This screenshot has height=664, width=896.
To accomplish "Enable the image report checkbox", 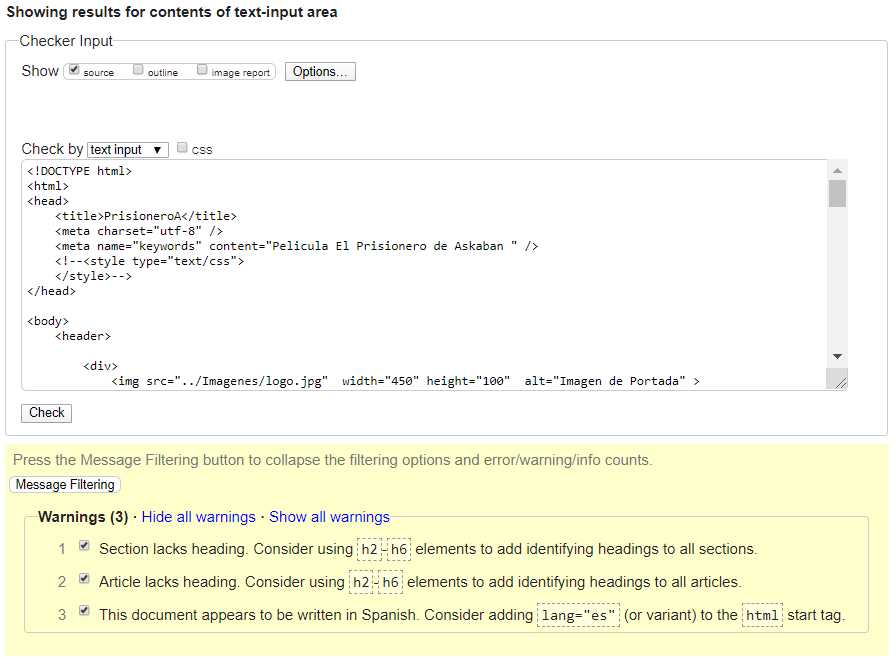I will coord(202,68).
